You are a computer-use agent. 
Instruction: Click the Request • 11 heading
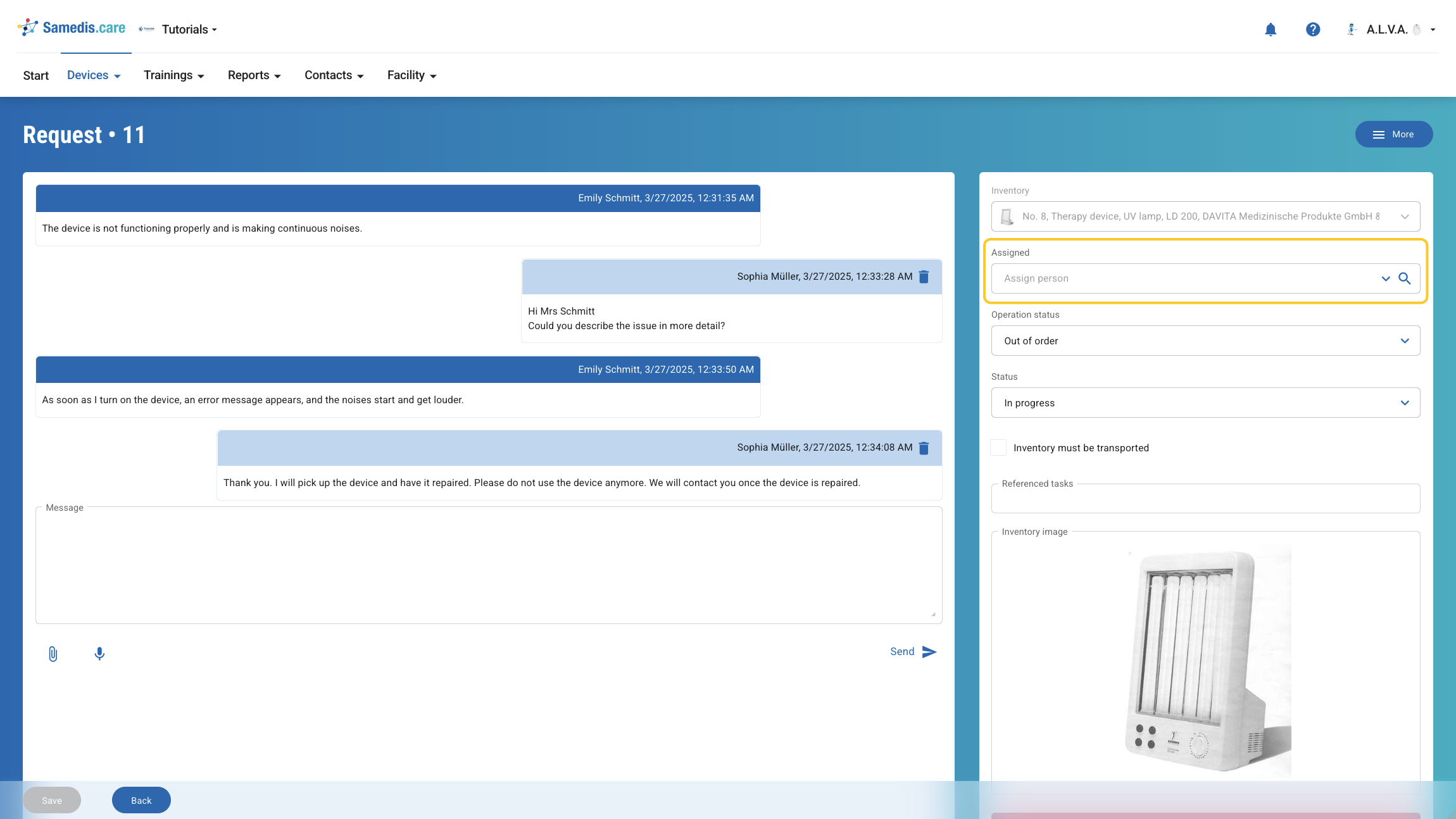[x=84, y=135]
